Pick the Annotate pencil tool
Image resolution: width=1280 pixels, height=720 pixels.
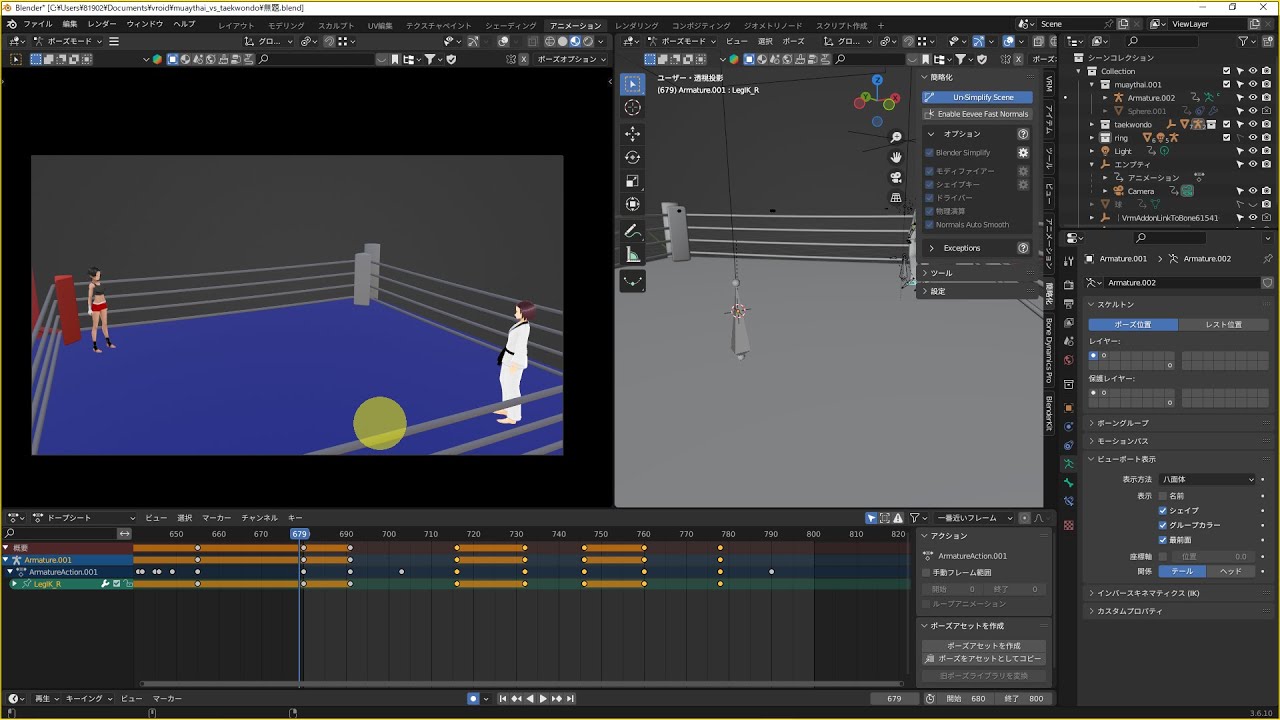[632, 231]
